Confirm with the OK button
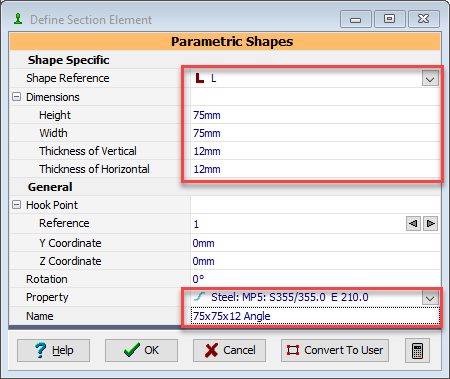450x379 pixels. point(141,350)
